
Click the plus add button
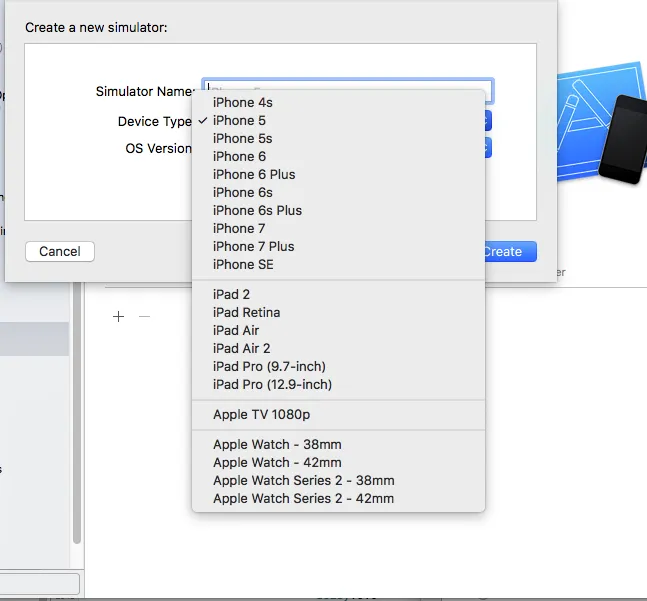[x=118, y=316]
